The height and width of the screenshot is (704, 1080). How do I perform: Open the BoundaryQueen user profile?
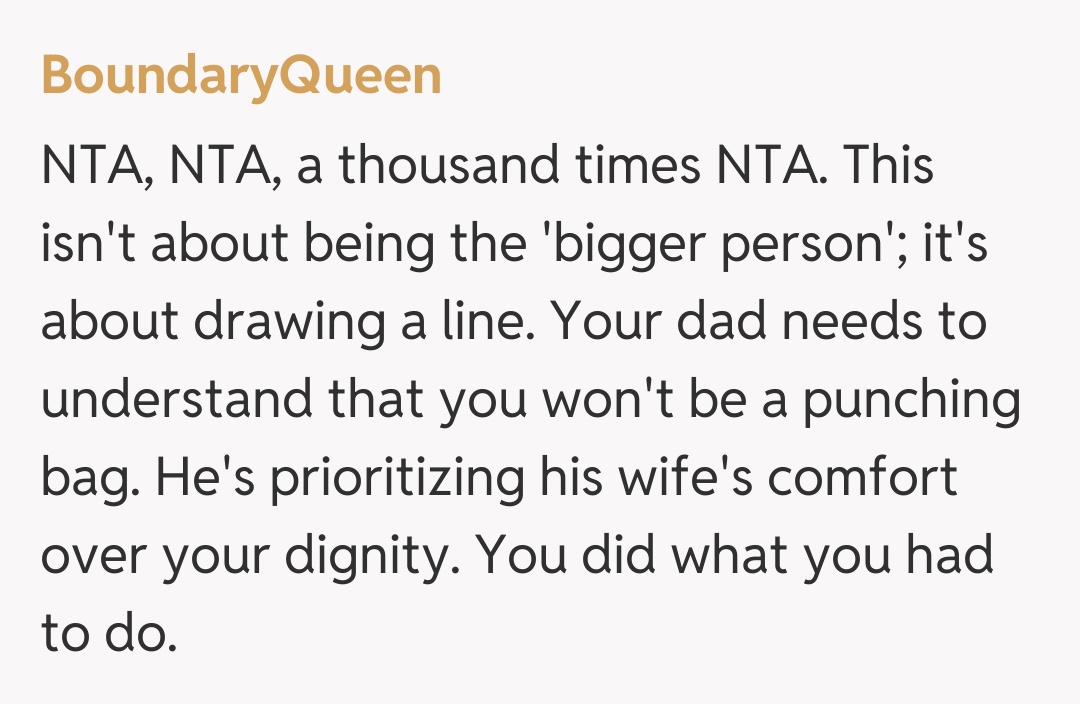241,76
